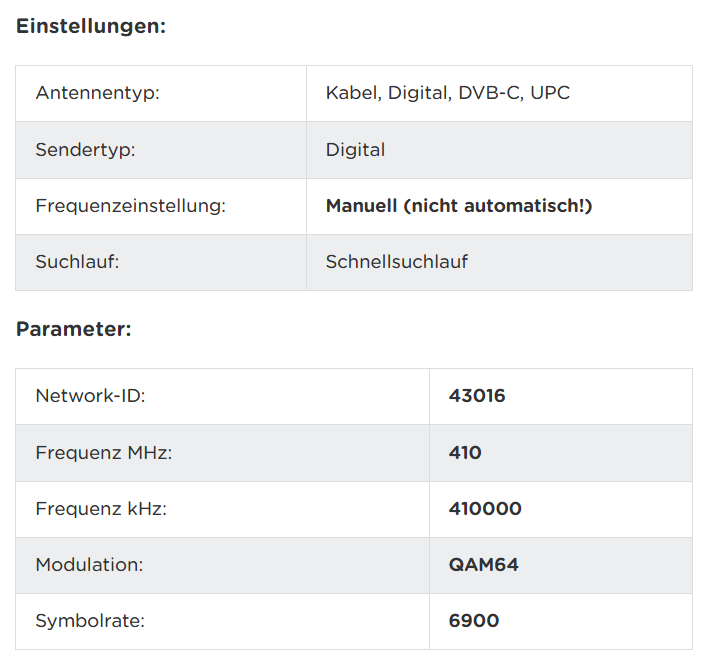Click the QAM64 modulation value
712x663 pixels.
click(484, 565)
